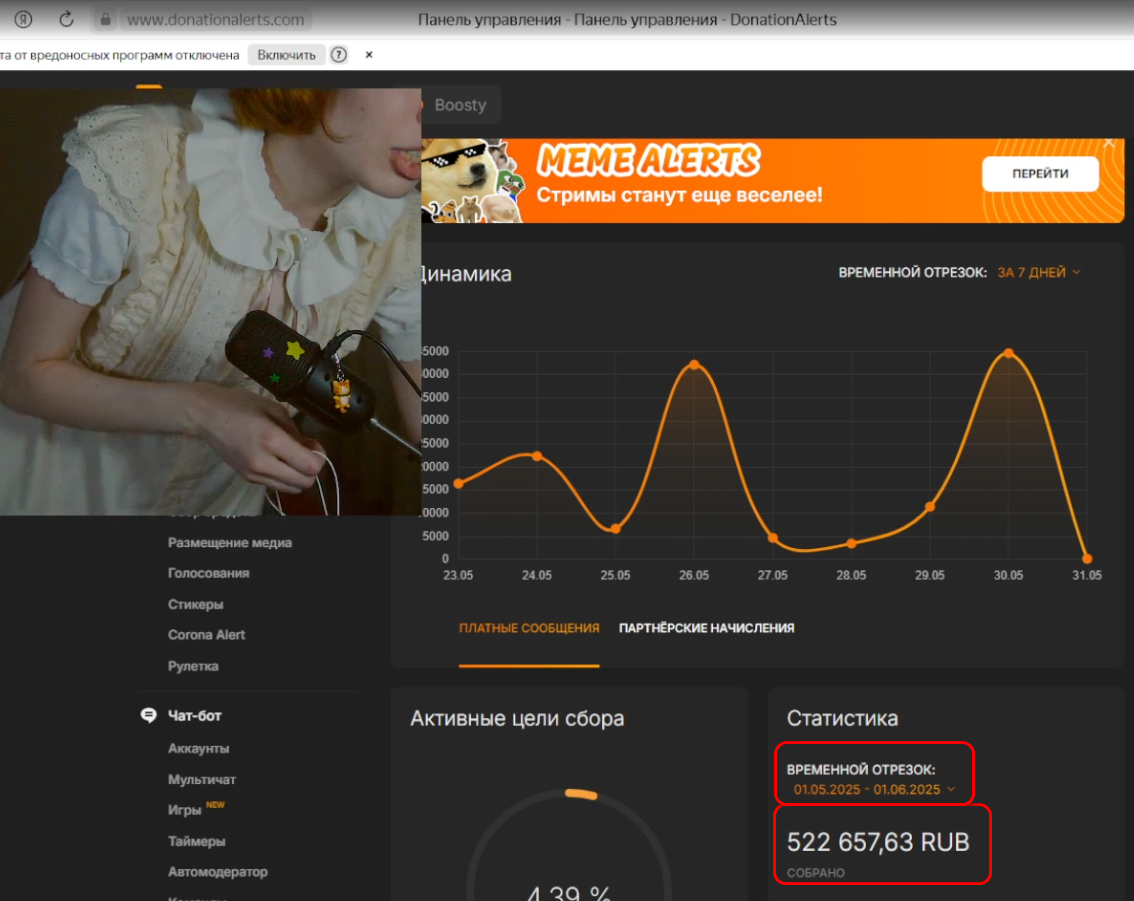
Task: Go to Голосования in the sidebar
Action: [208, 573]
